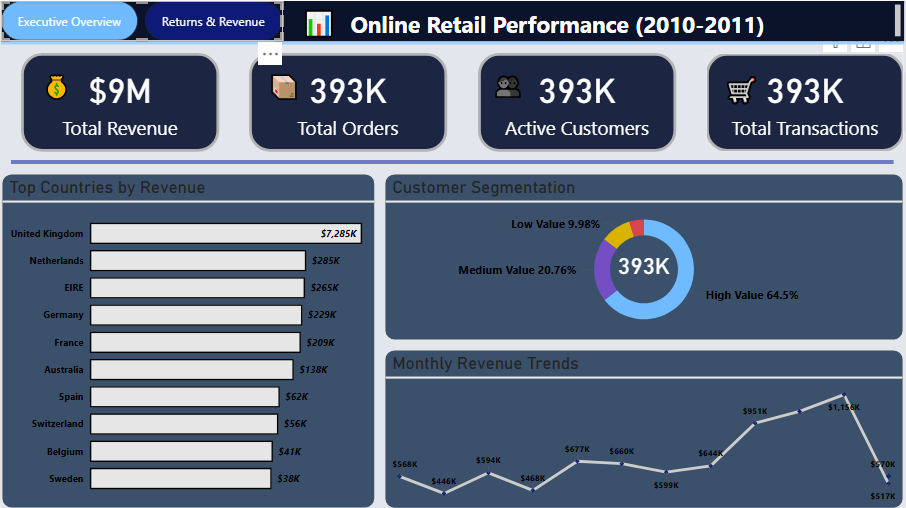Viewport: 906px width, 508px height.
Task: Open the More options ellipsis menu
Action: point(270,54)
